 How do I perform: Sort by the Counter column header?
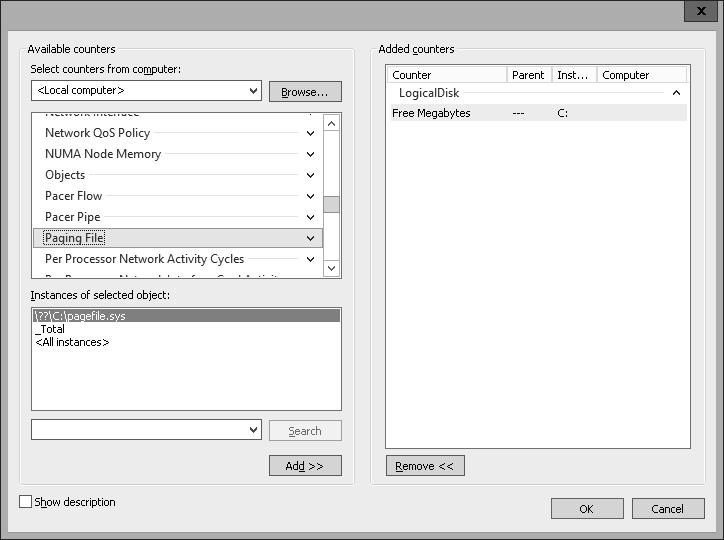(x=447, y=75)
